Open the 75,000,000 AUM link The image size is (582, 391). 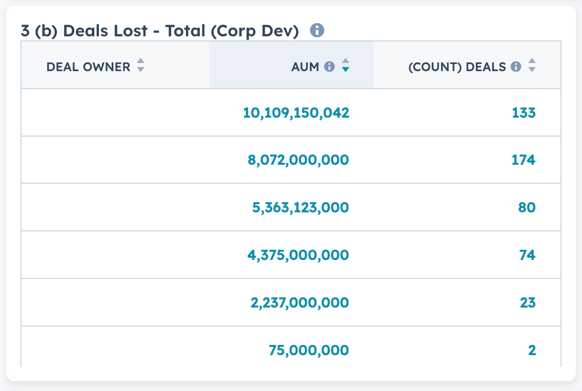(309, 350)
